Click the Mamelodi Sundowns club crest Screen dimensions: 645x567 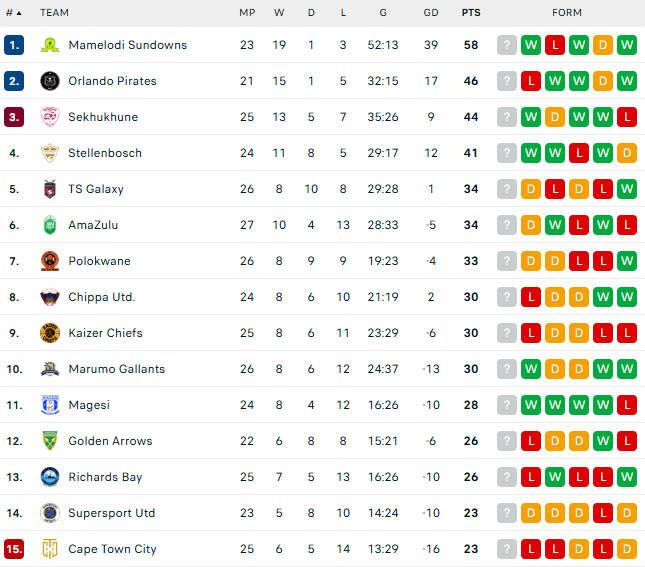50,45
